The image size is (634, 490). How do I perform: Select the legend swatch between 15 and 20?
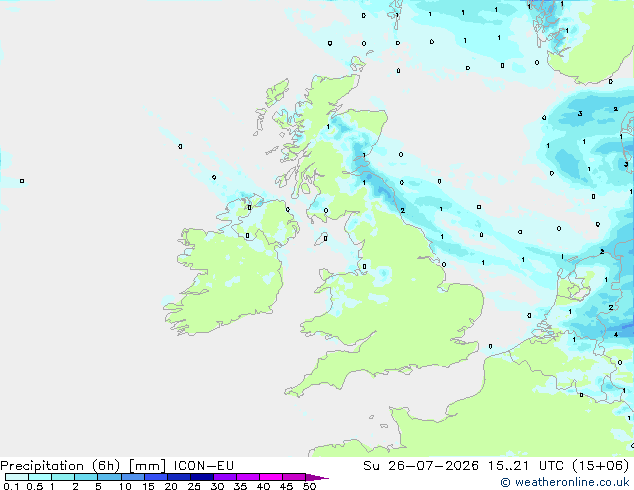click(x=156, y=477)
